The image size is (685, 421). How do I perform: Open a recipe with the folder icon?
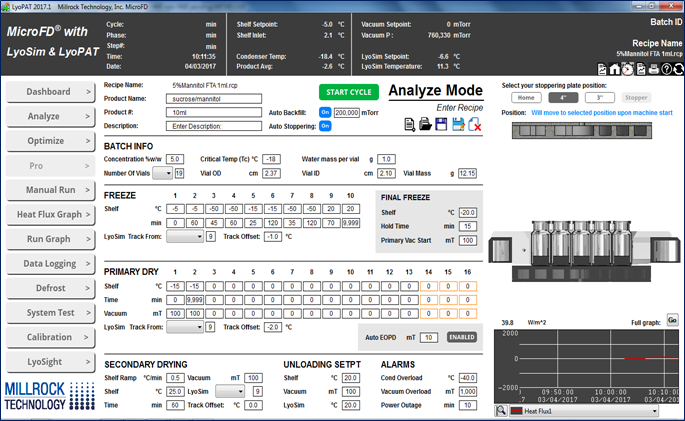425,124
